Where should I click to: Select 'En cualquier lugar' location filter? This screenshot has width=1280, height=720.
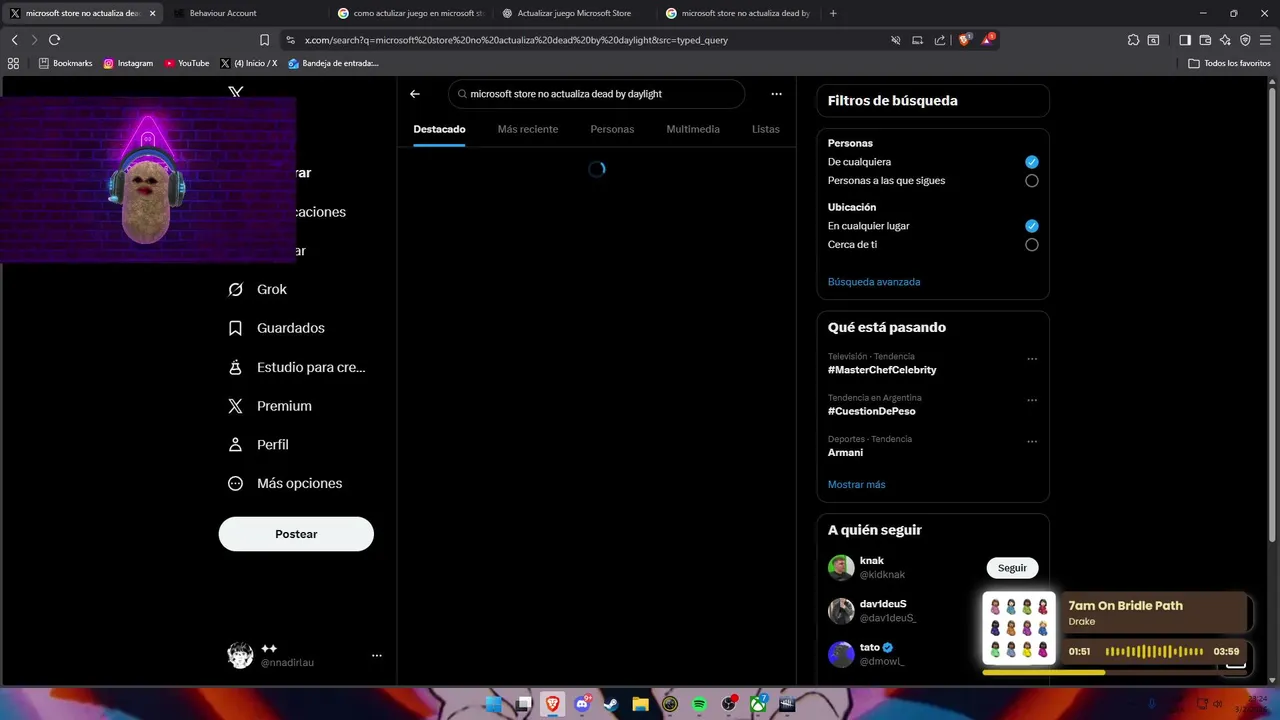(1031, 226)
